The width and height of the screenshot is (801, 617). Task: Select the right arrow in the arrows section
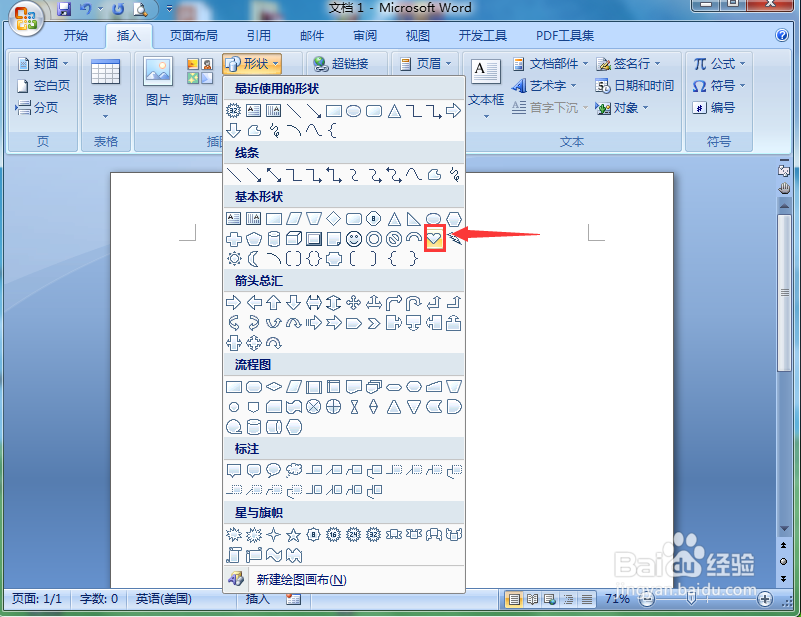pos(233,302)
